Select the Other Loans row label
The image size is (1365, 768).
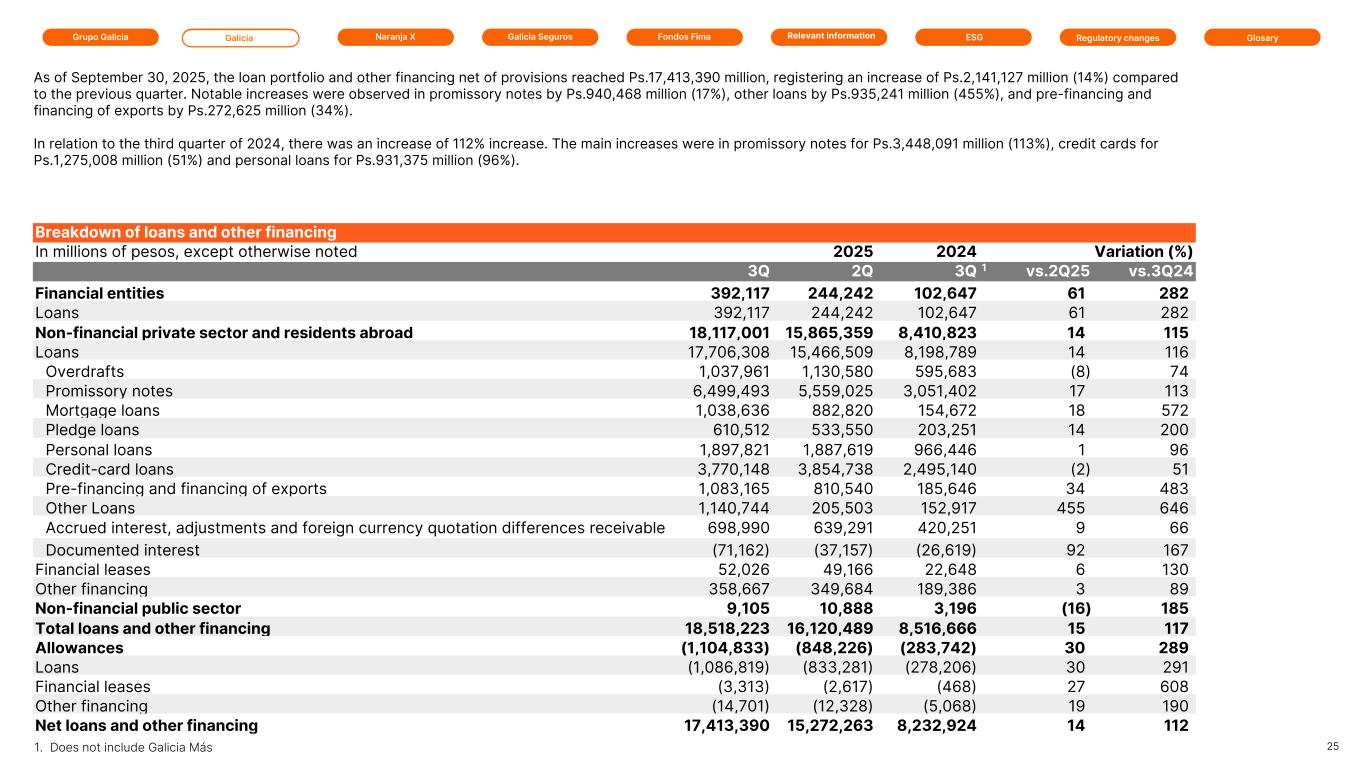(90, 508)
